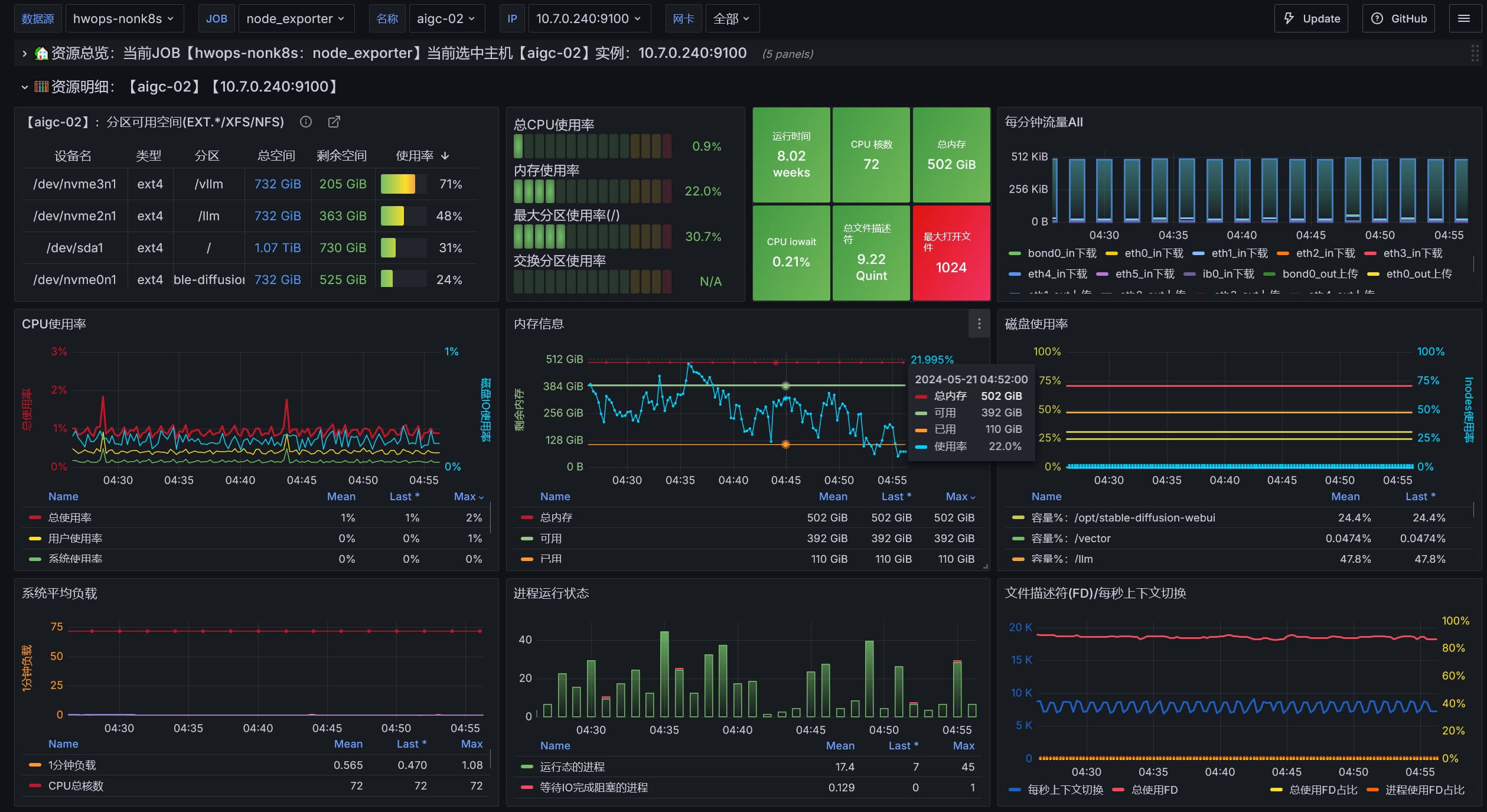Click the drag handle dots on 资源总览 row

[x=1475, y=53]
